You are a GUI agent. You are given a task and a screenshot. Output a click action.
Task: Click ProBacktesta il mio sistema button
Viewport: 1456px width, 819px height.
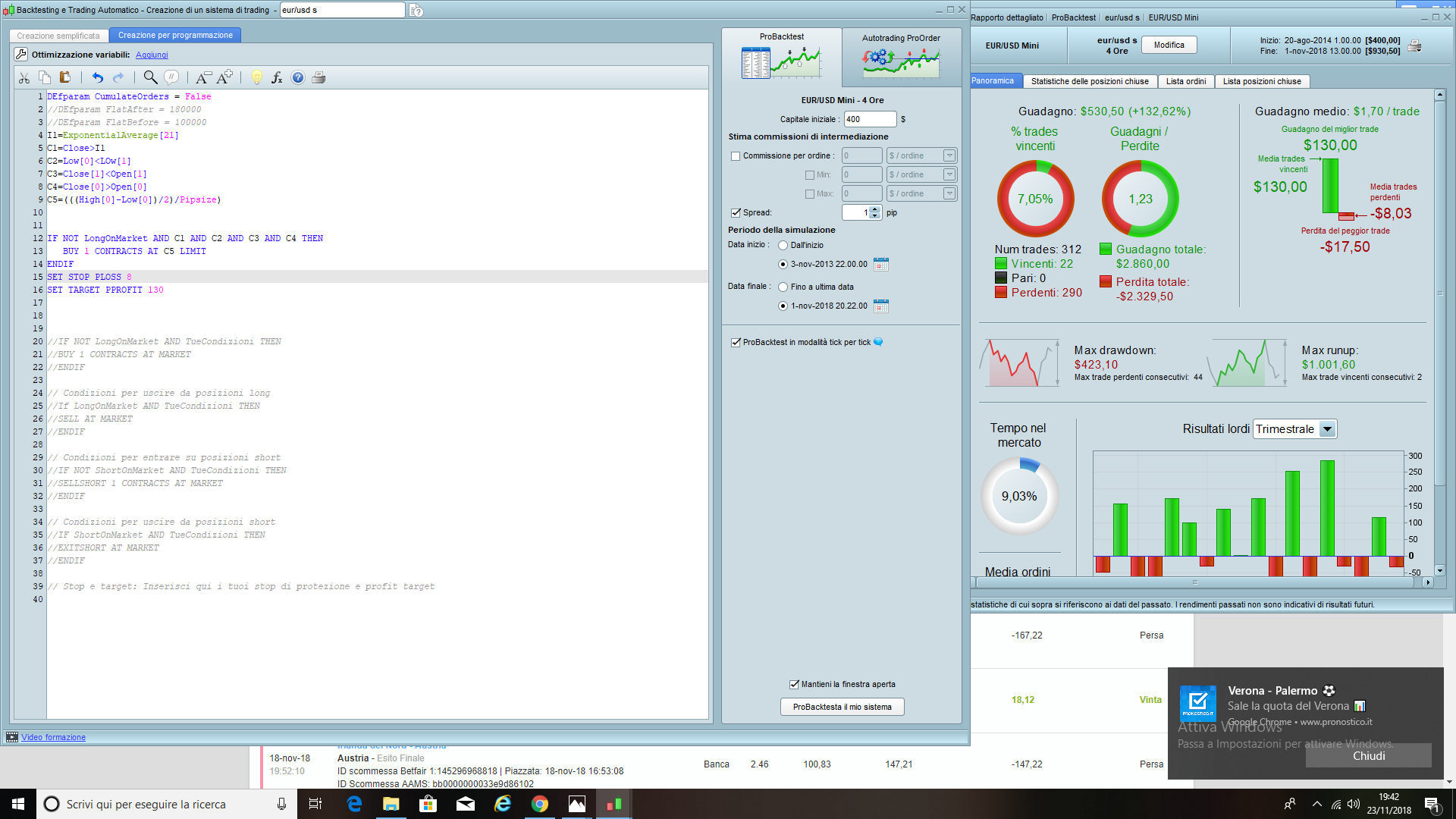click(842, 707)
